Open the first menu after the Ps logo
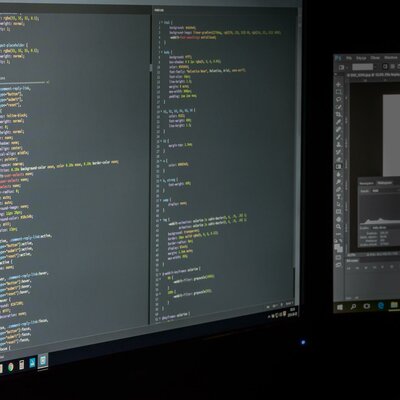Viewport: 400px width, 400px height. coord(349,58)
